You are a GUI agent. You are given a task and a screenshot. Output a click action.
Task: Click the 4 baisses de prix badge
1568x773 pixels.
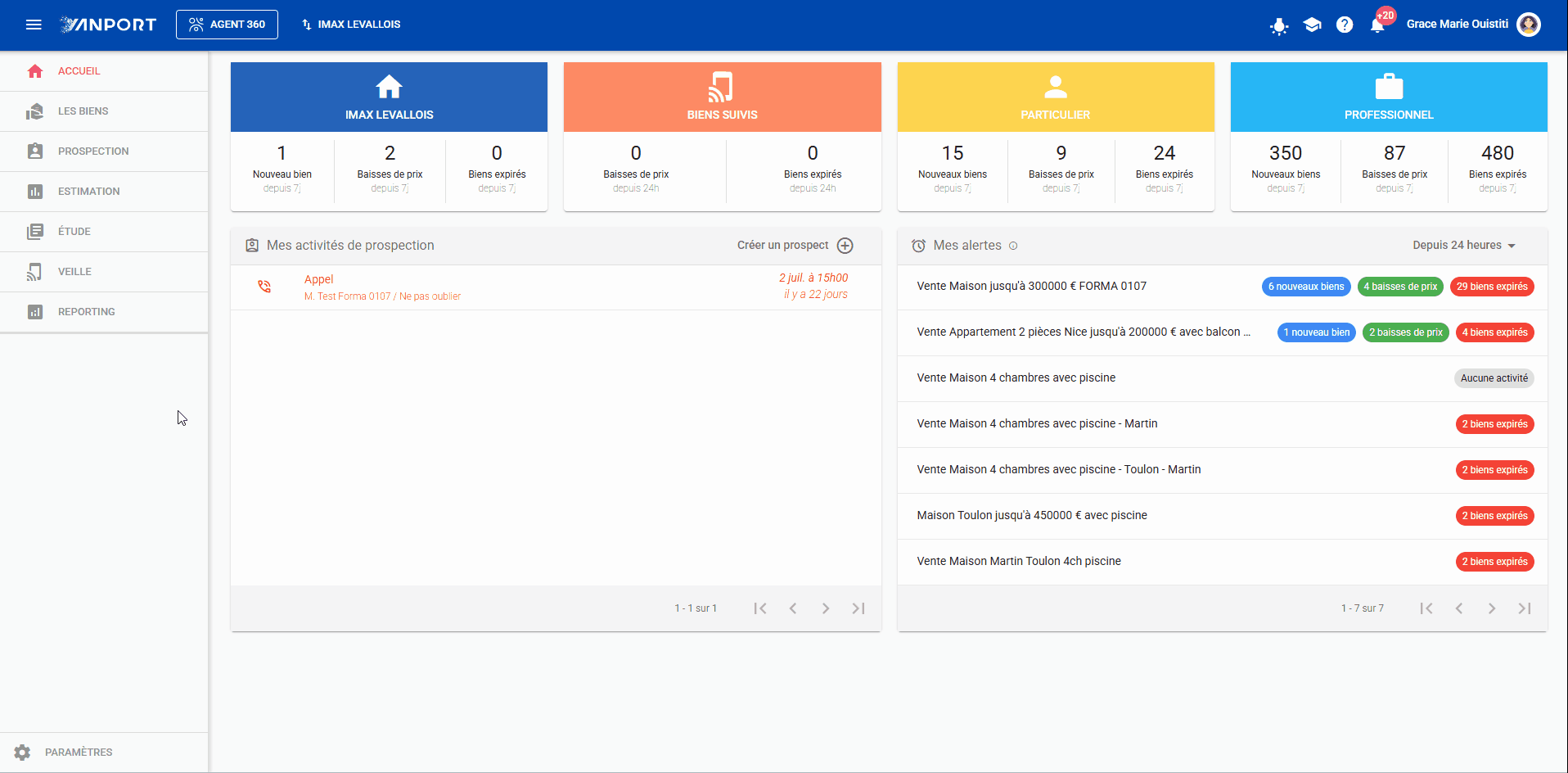tap(1400, 287)
